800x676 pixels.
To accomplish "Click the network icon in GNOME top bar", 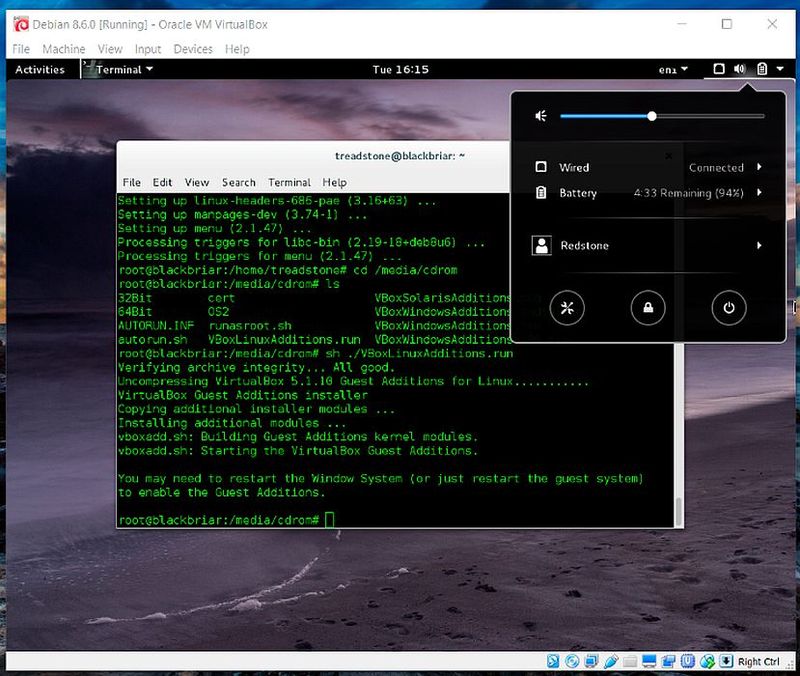I will click(x=718, y=69).
